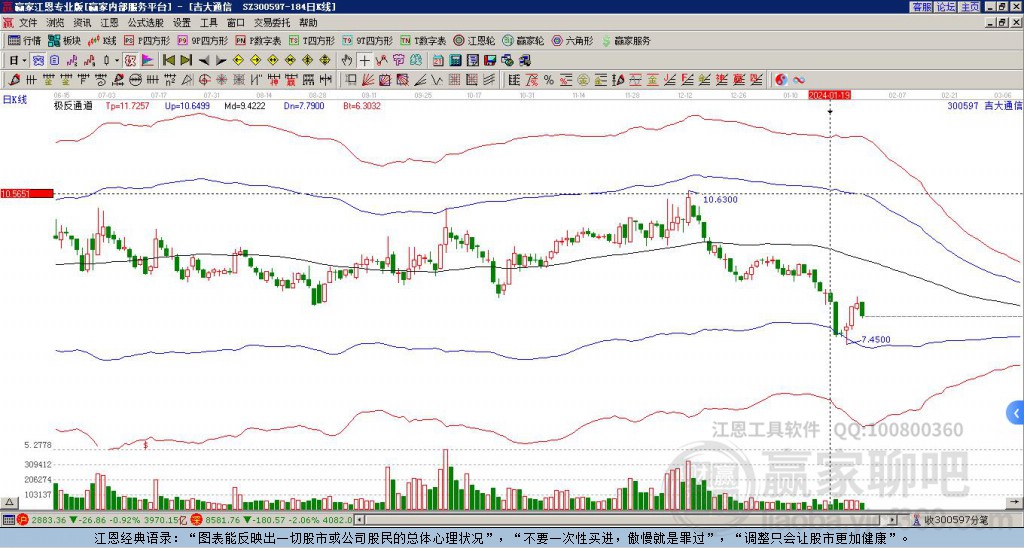
Task: Click the 300597 吉大通信 stock label
Action: [x=985, y=105]
